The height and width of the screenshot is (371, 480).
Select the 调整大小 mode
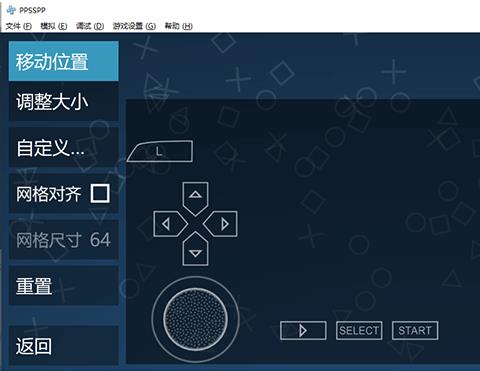63,102
